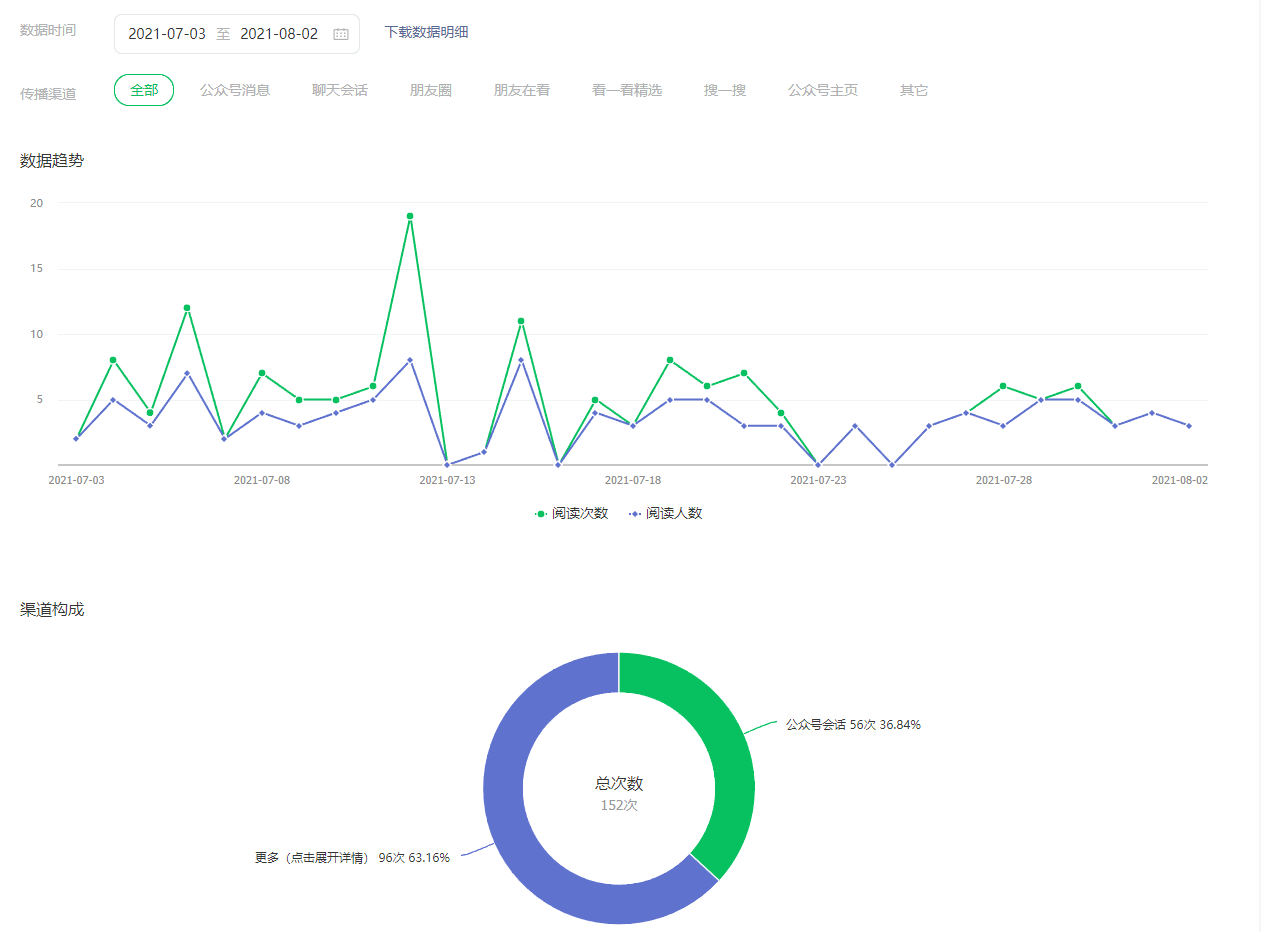Choose the 看一看精选 channel

click(627, 90)
